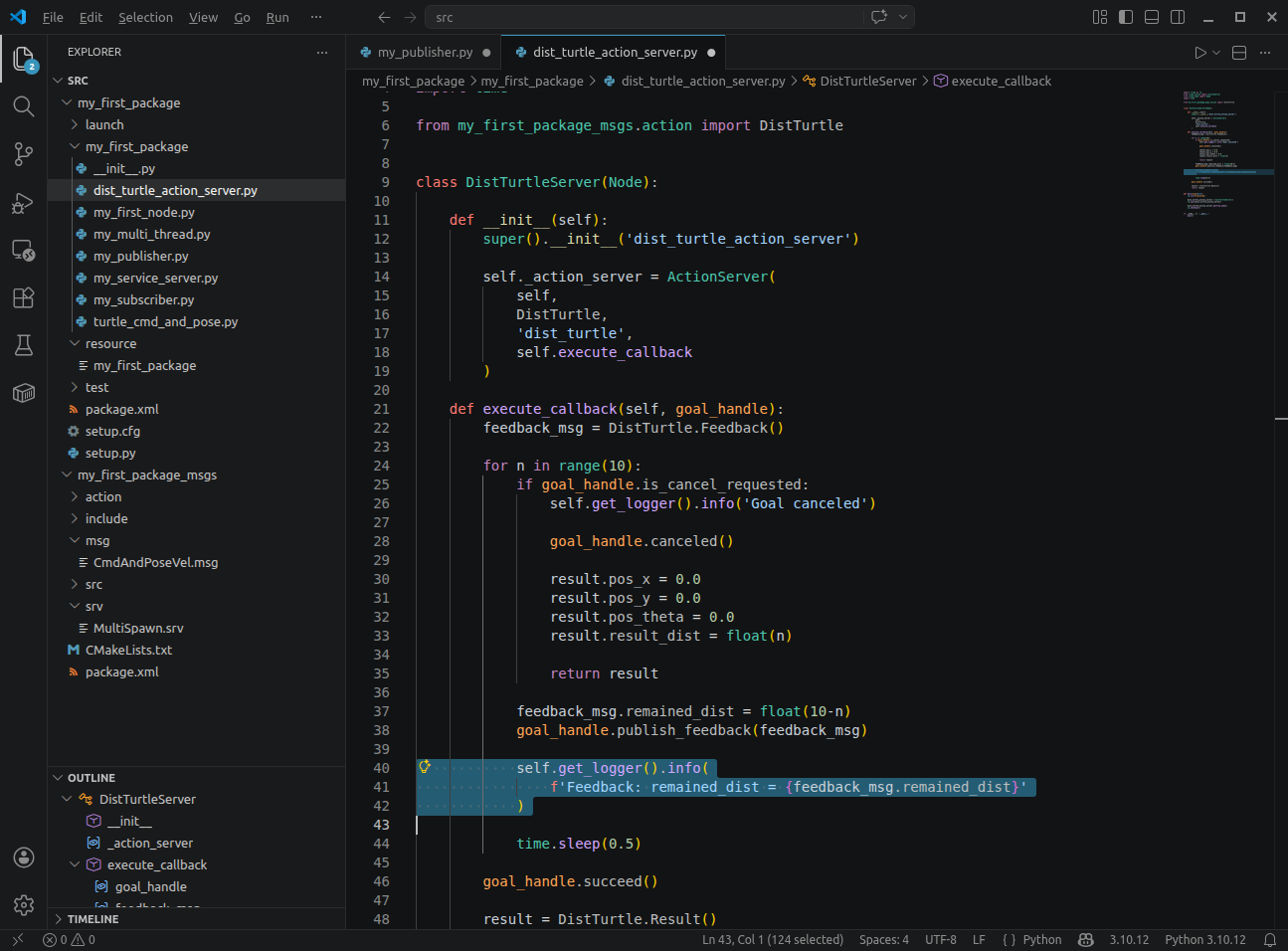Open the Source Control view icon
The width and height of the screenshot is (1288, 951).
[x=24, y=154]
